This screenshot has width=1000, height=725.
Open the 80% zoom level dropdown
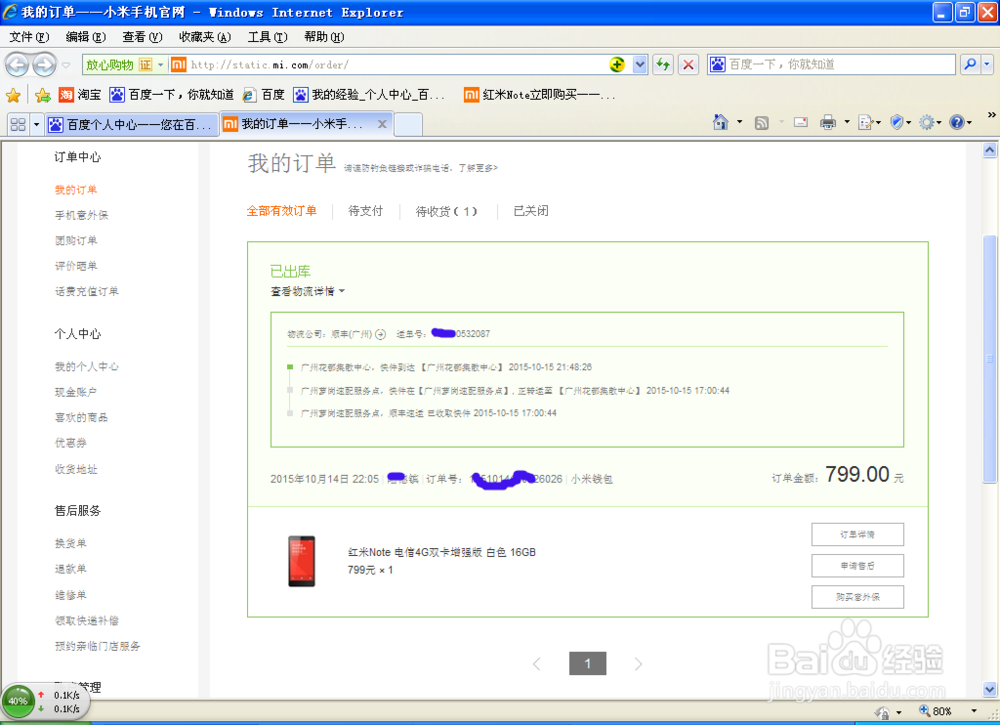pos(974,711)
